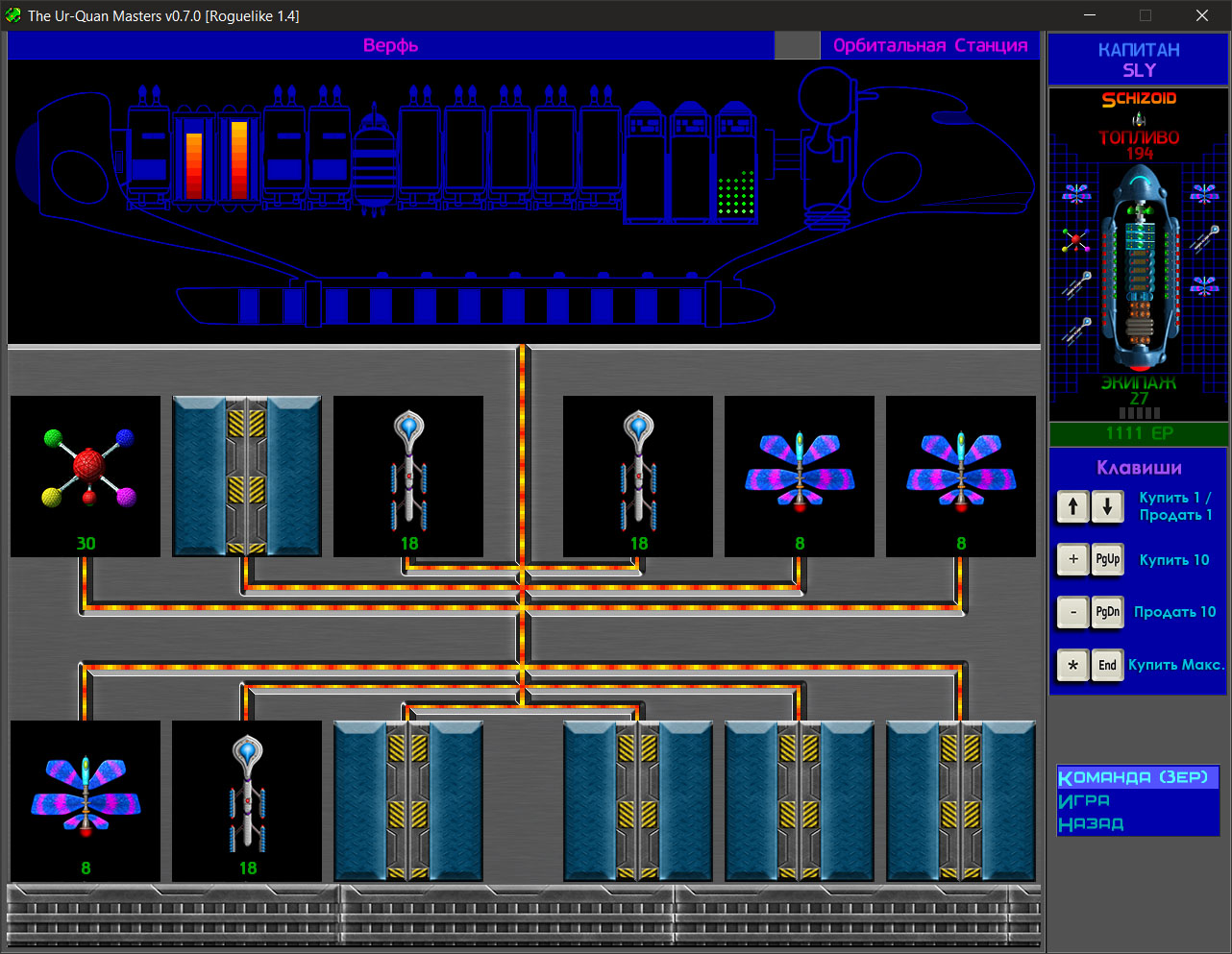1232x954 pixels.
Task: Choose the rightmost closed bay in the bottom row
Action: (x=961, y=801)
